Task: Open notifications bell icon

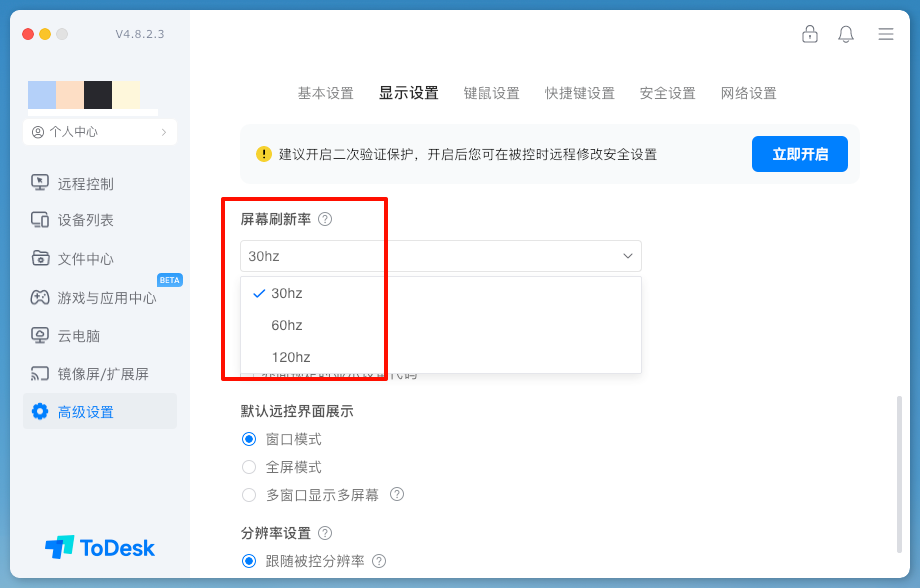Action: pos(846,34)
